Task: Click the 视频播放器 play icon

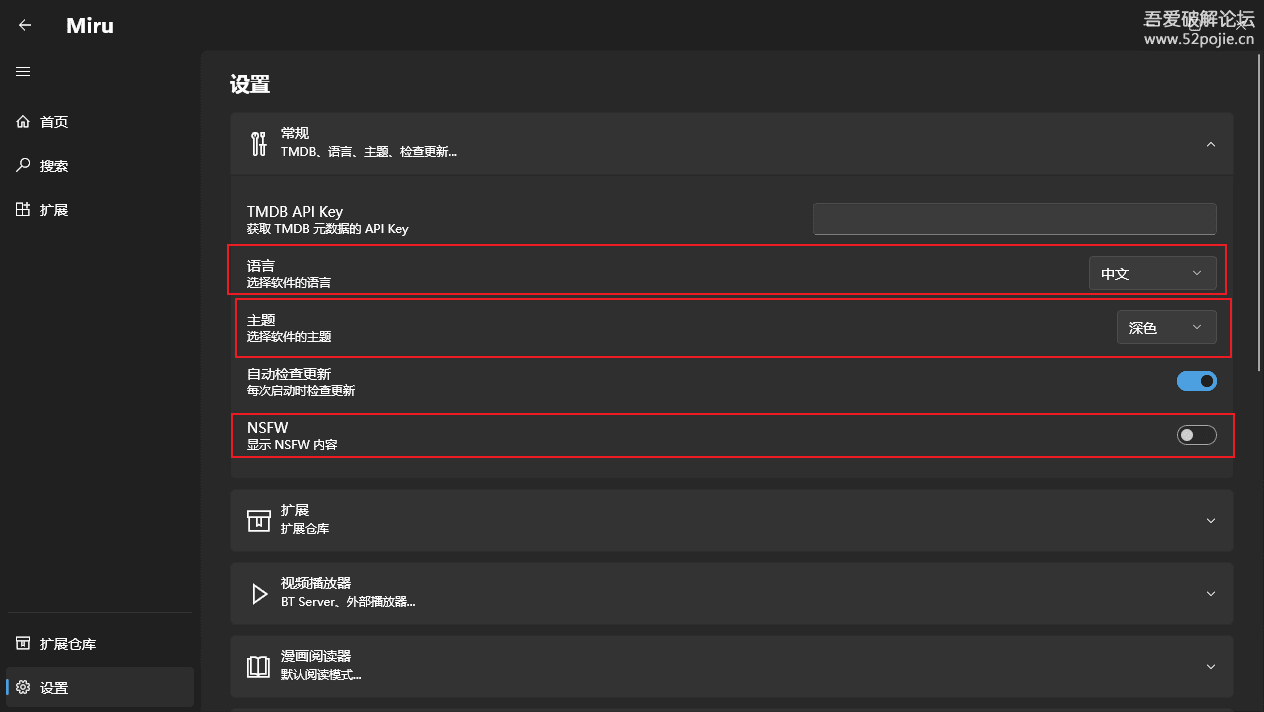Action: 259,594
